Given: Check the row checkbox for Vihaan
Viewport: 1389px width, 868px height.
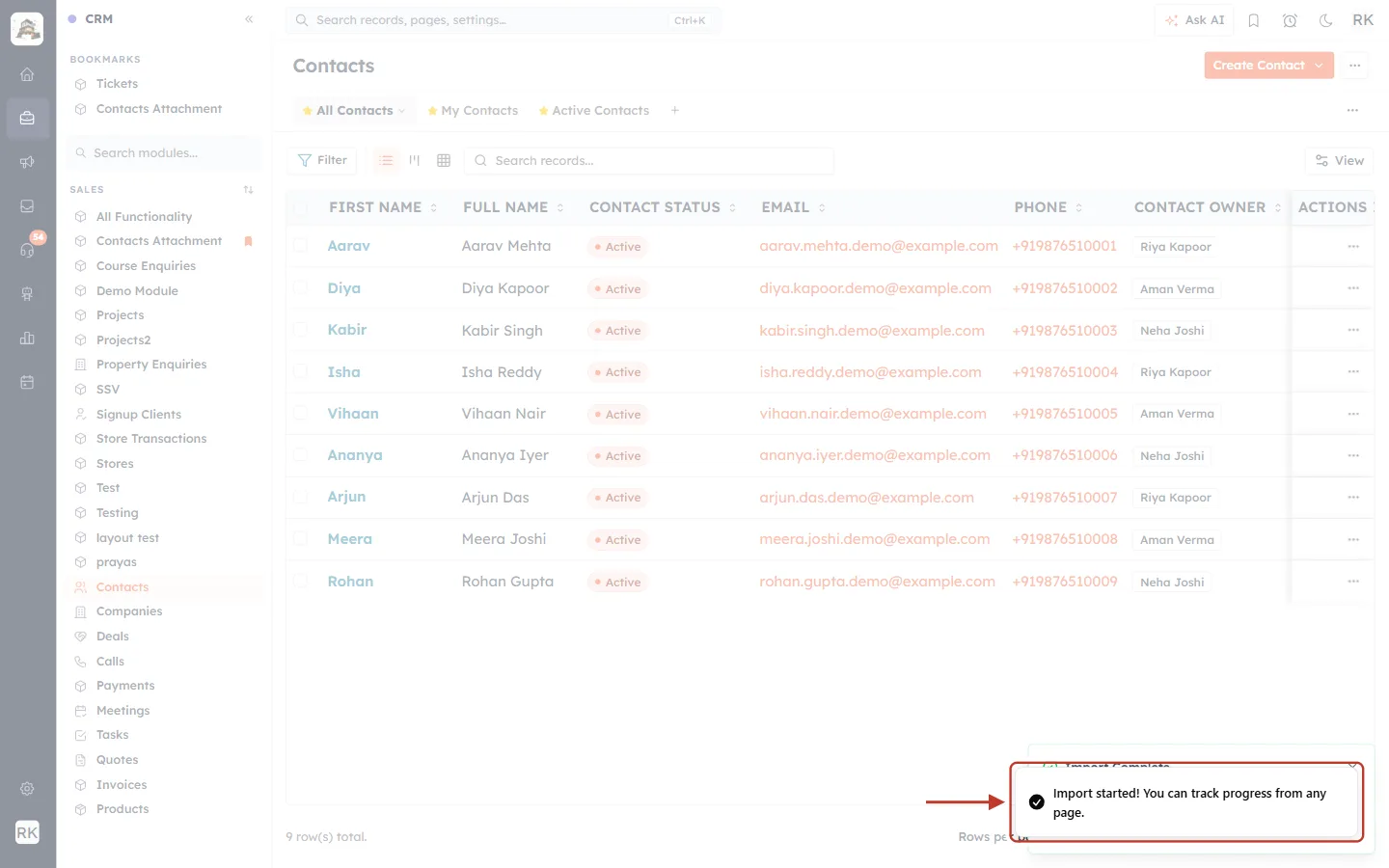Looking at the screenshot, I should pyautogui.click(x=300, y=413).
